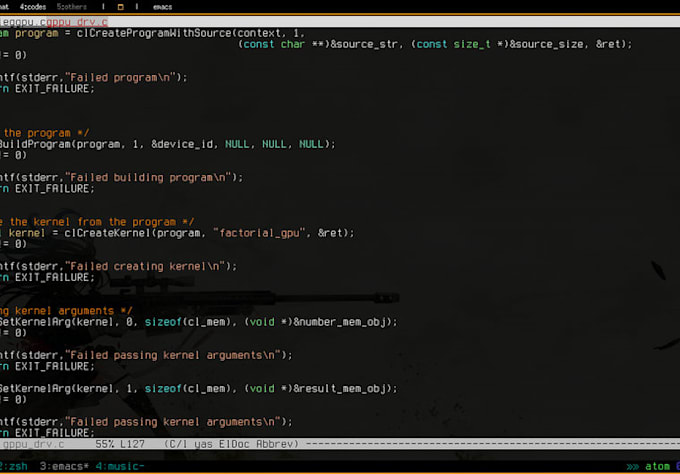Screen dimensions: 680x474
Task: Click the &device_id argument
Action: point(182,144)
